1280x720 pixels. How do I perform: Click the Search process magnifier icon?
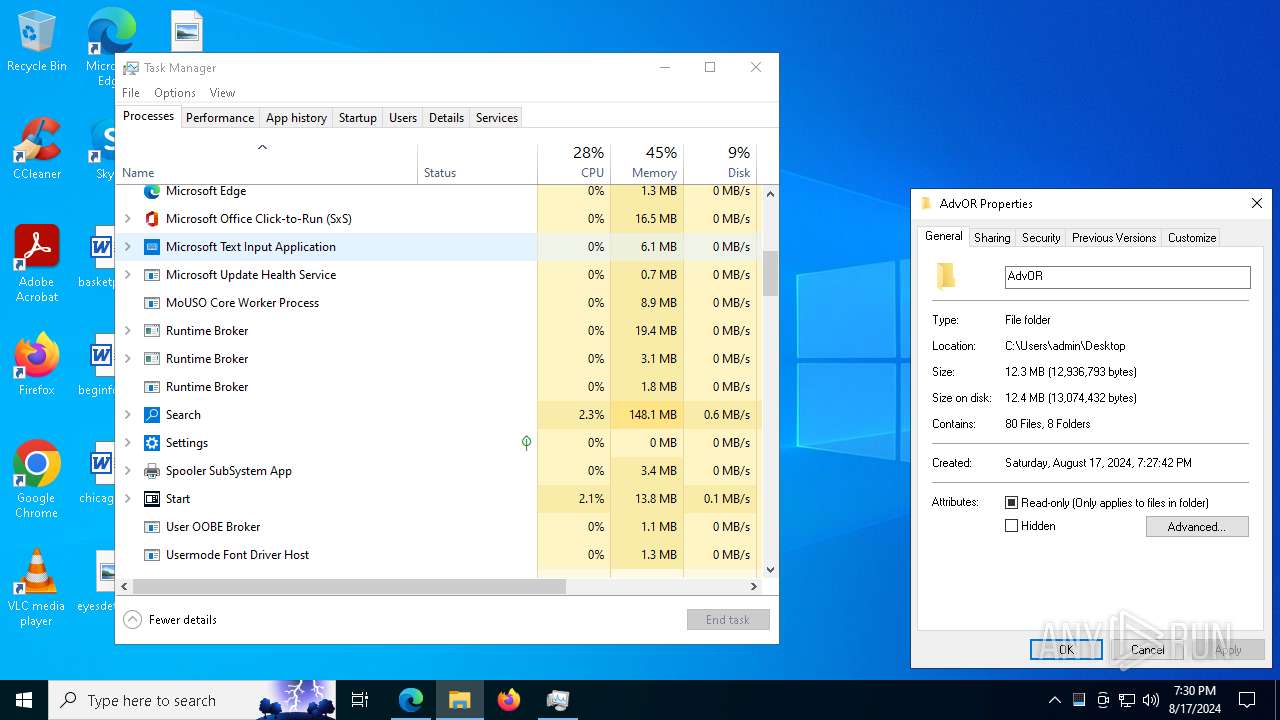coord(152,415)
